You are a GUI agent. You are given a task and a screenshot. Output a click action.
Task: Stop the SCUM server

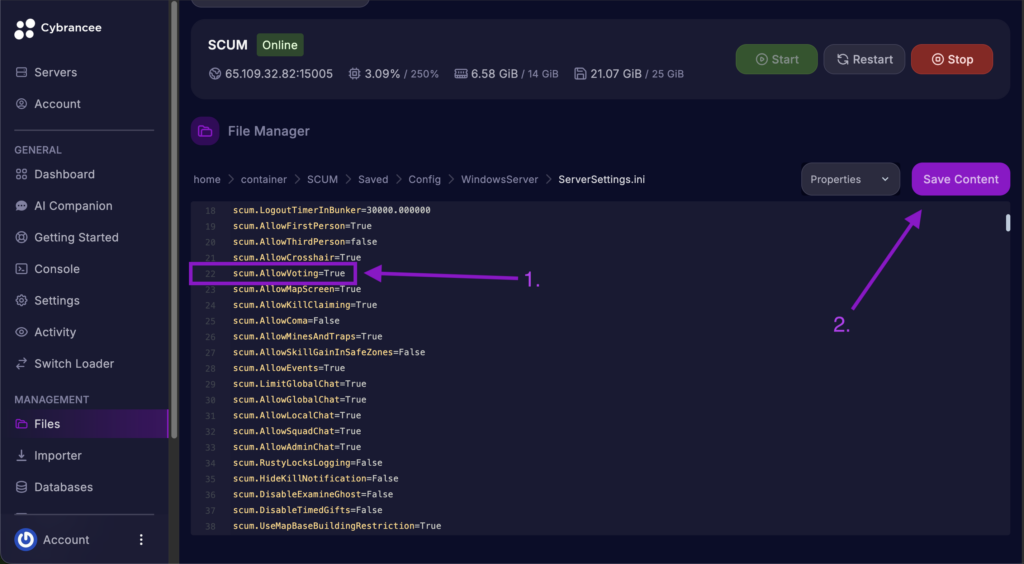pos(952,59)
